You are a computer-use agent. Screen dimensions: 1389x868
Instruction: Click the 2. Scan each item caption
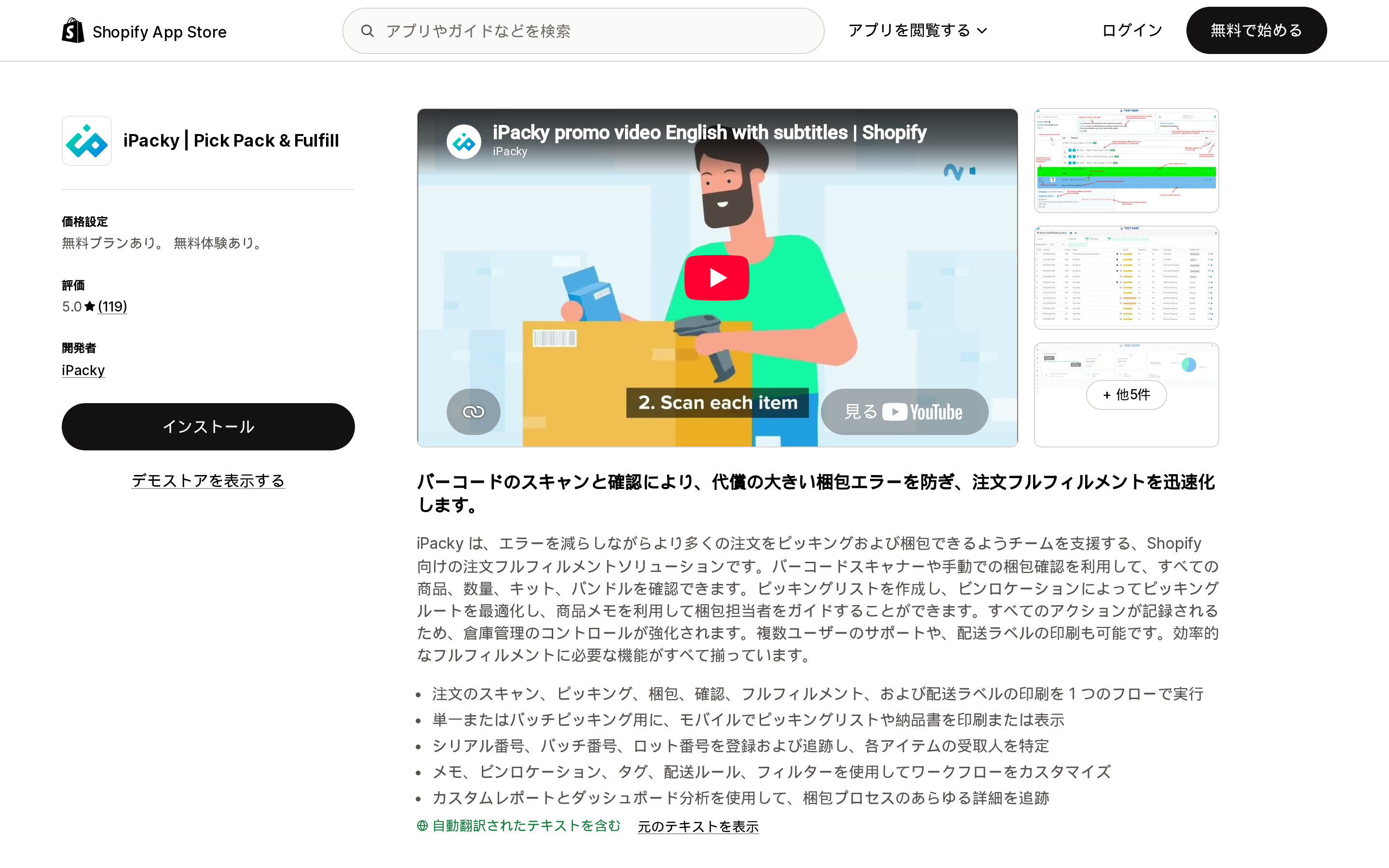[x=718, y=403]
